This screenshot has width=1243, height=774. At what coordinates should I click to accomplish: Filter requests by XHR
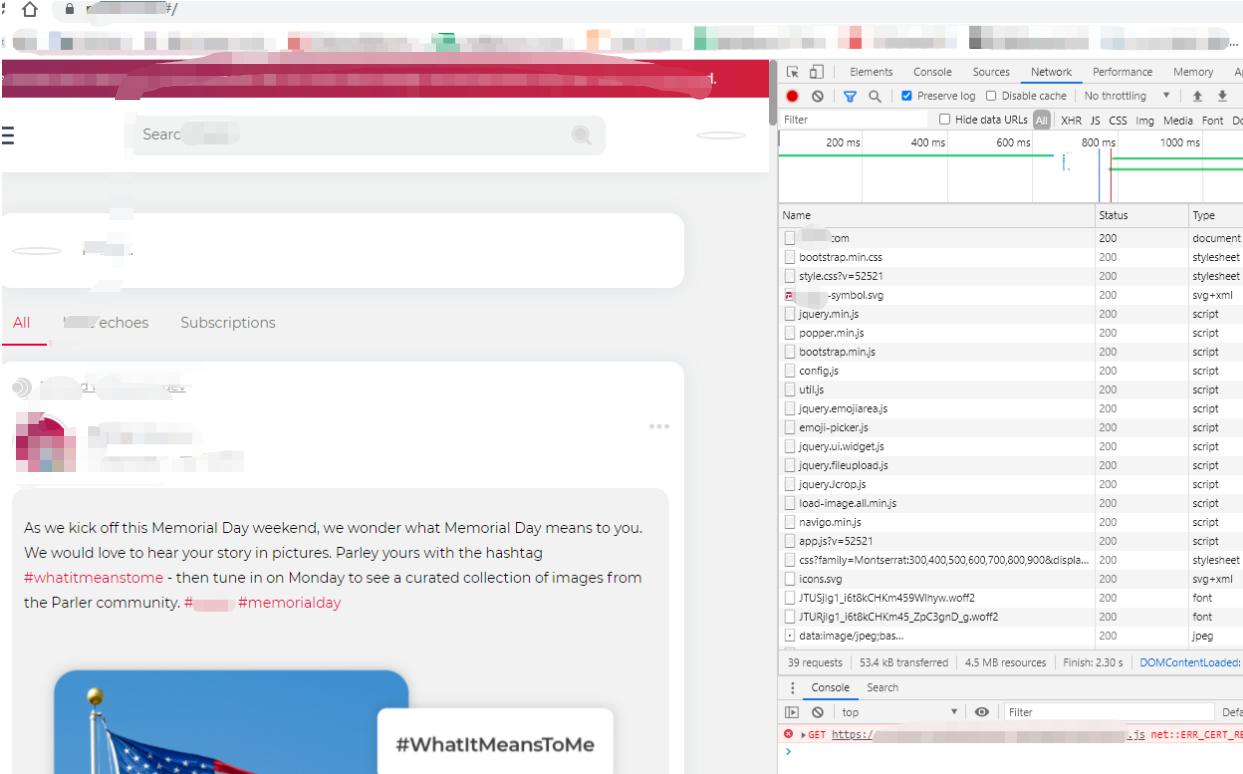point(1071,120)
